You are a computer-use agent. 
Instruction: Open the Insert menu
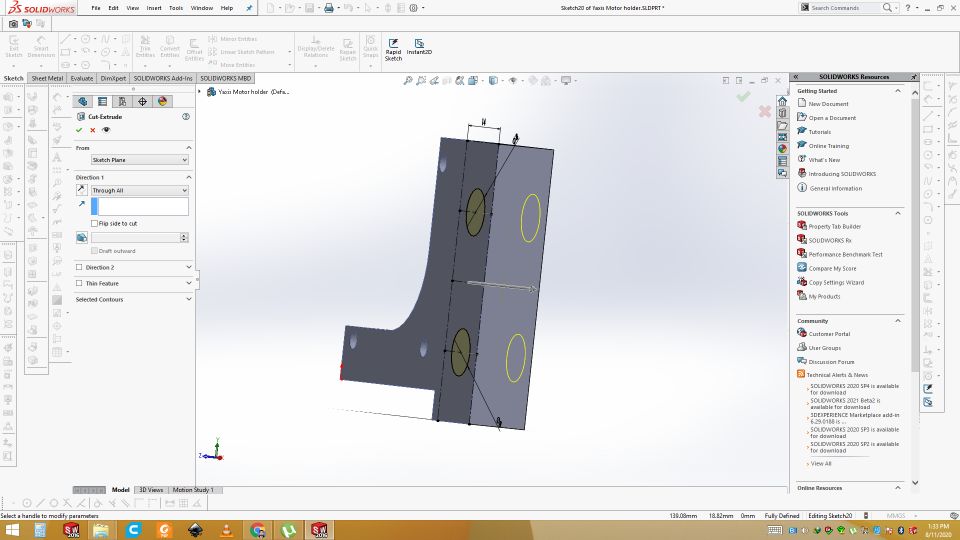coord(154,8)
